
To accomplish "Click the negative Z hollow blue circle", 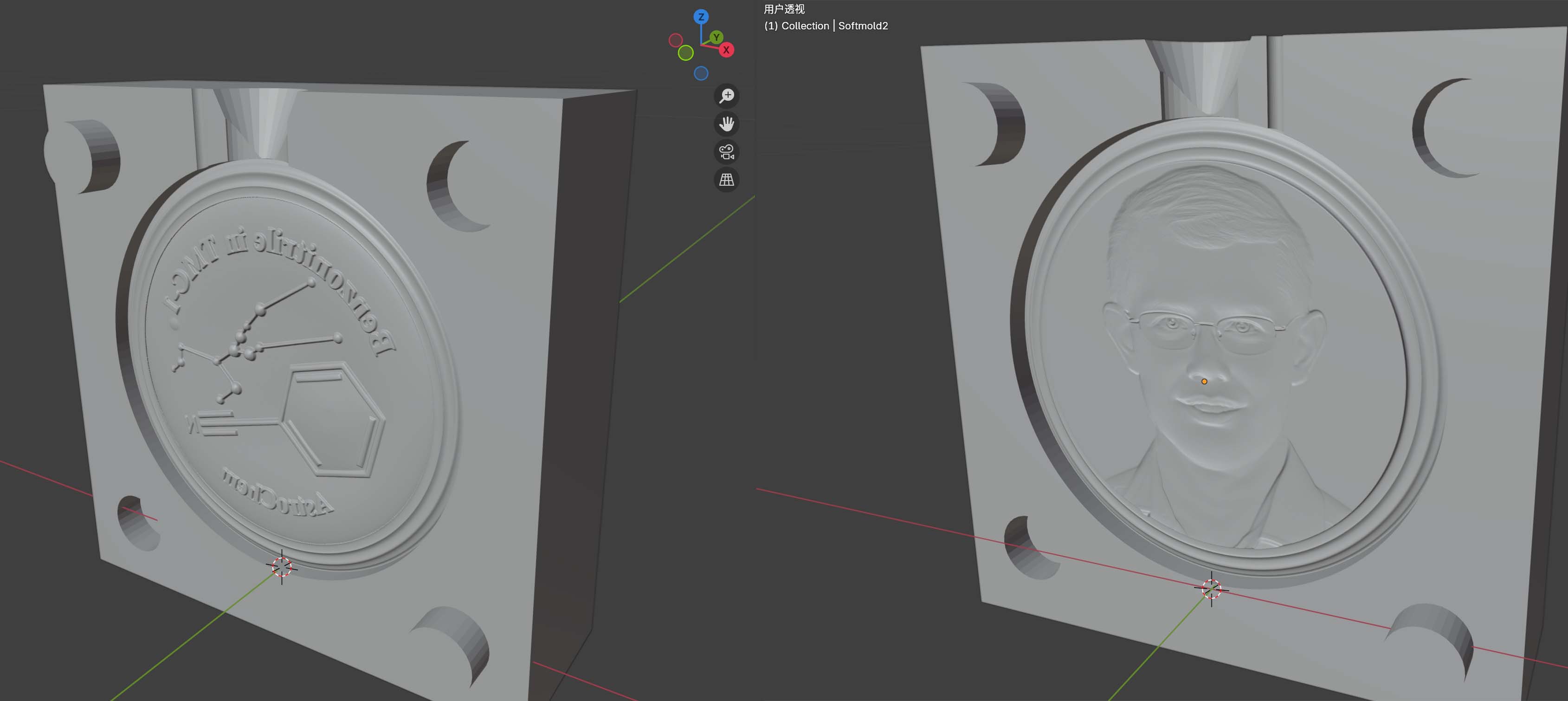I will [701, 73].
